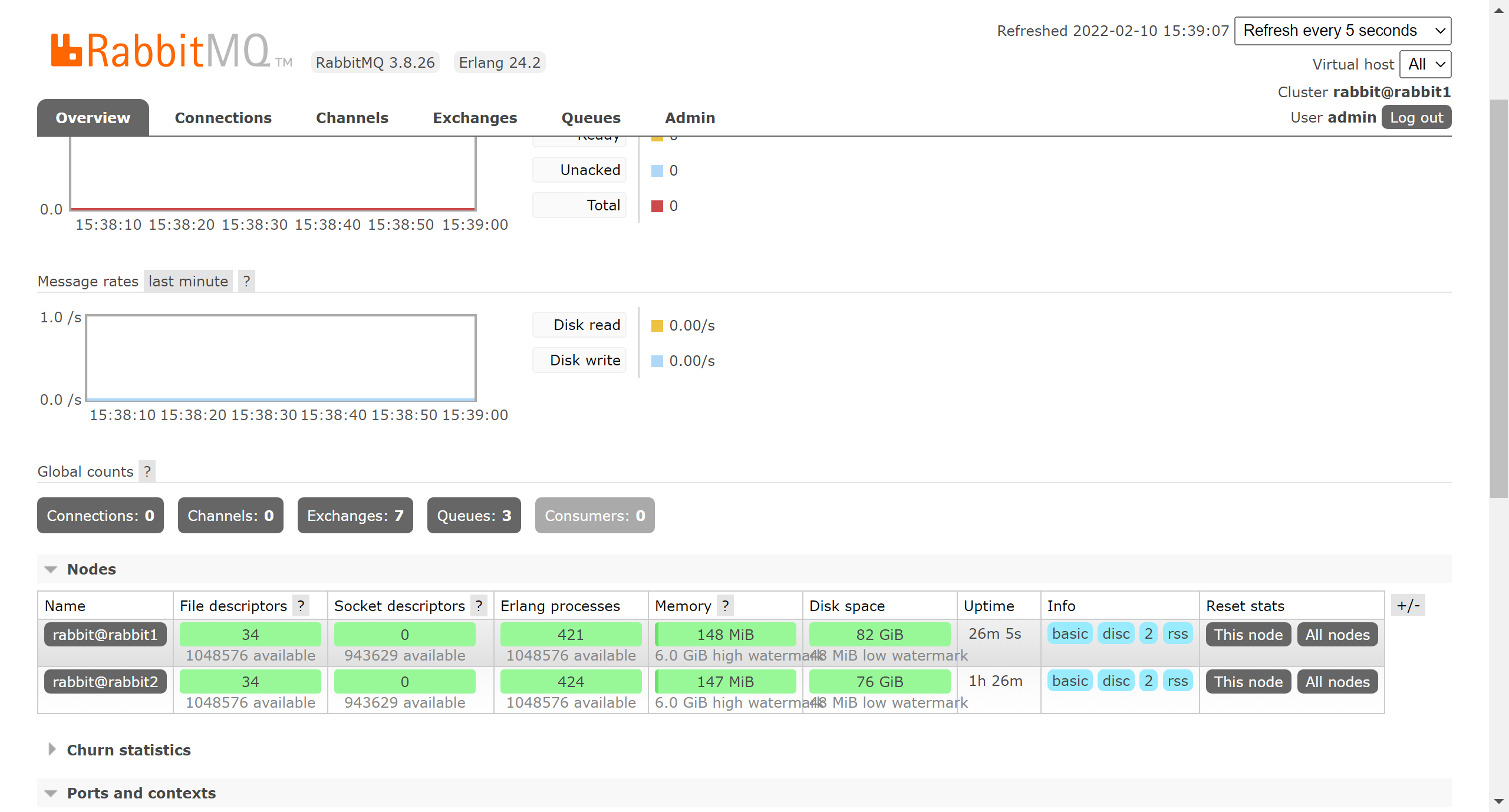Open the Virtual host dropdown

[1425, 64]
